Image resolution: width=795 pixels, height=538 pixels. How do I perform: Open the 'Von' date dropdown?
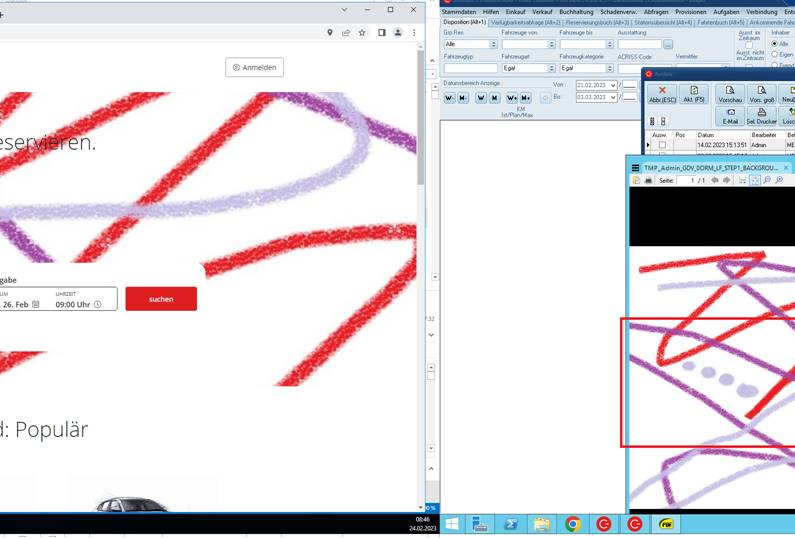pos(613,86)
